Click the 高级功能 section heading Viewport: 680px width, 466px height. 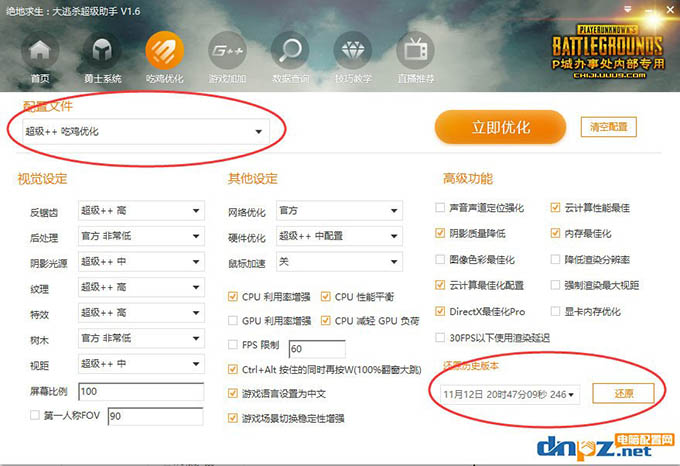tap(468, 179)
